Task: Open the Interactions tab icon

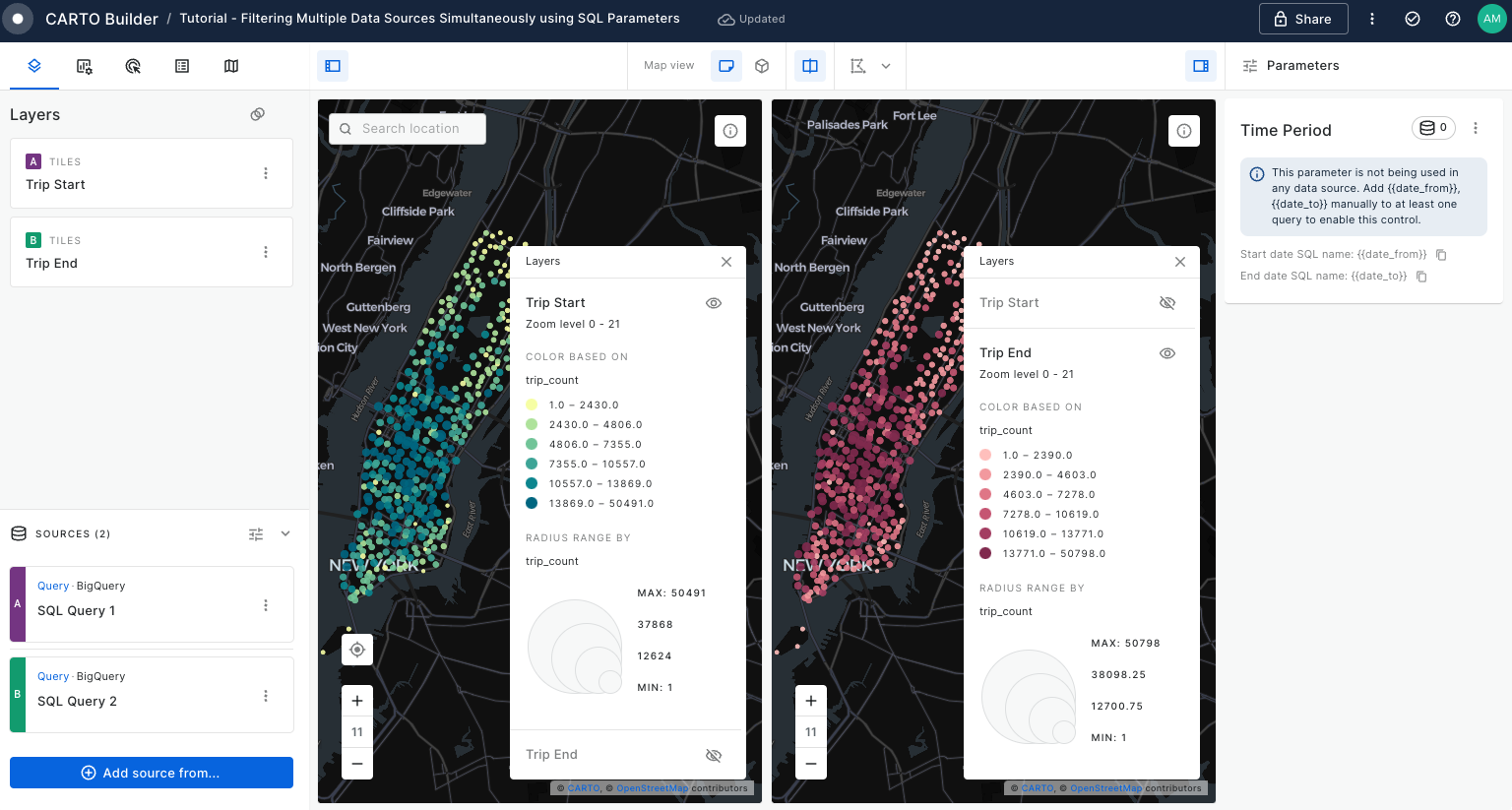Action: (133, 66)
